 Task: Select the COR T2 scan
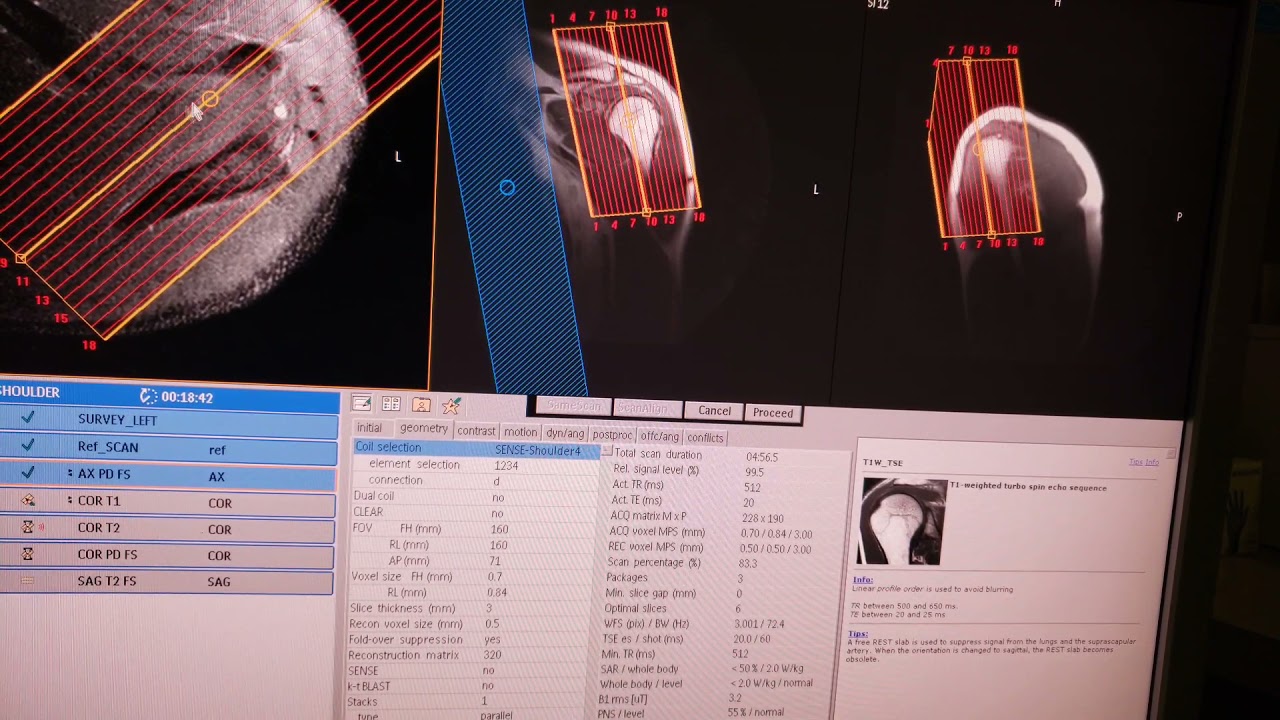click(167, 528)
